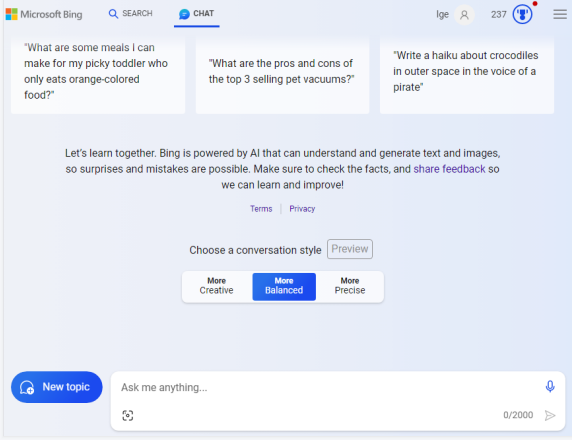
Task: Set conversation style to More Precise
Action: 350,286
